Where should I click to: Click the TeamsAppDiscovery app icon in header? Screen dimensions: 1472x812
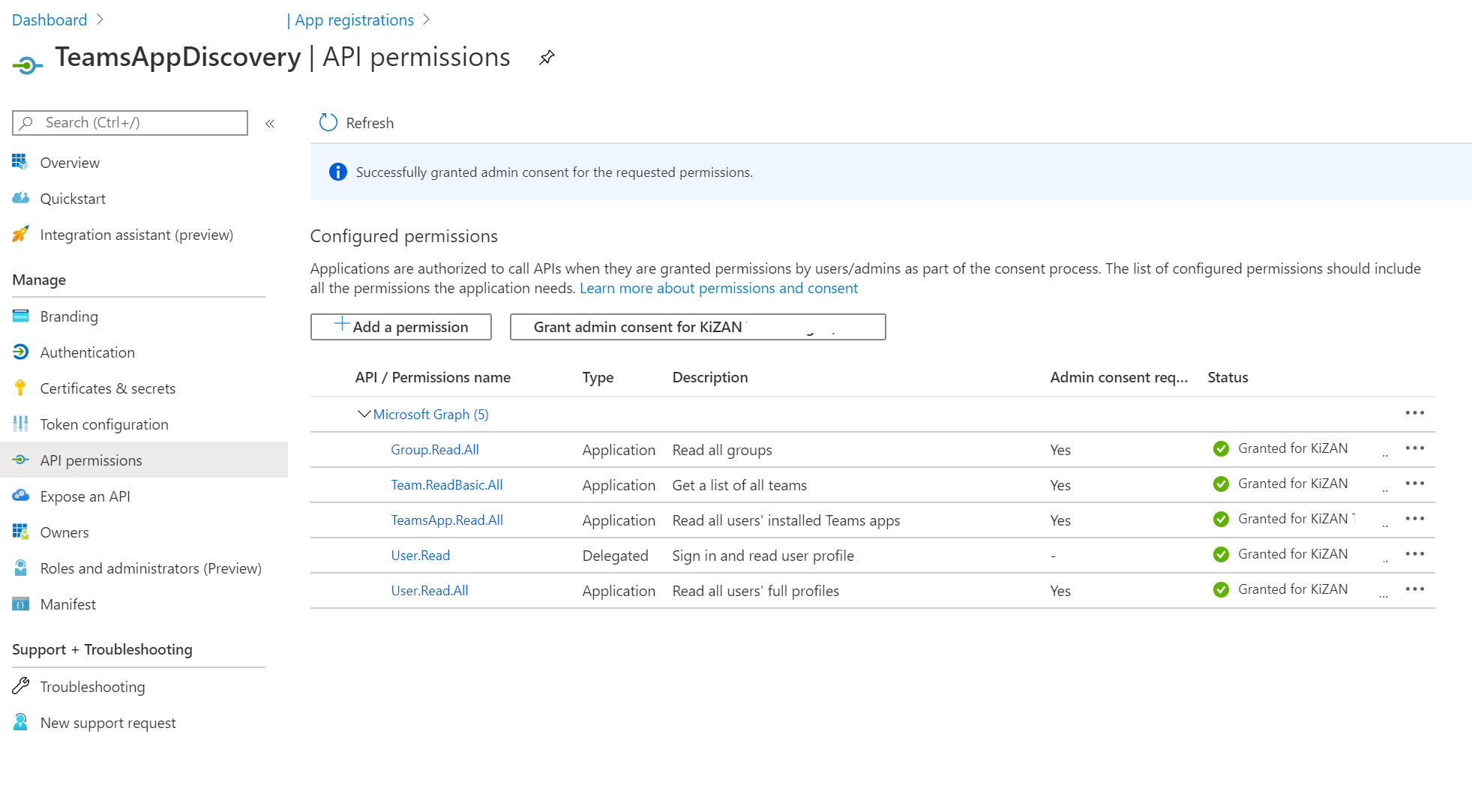[27, 65]
